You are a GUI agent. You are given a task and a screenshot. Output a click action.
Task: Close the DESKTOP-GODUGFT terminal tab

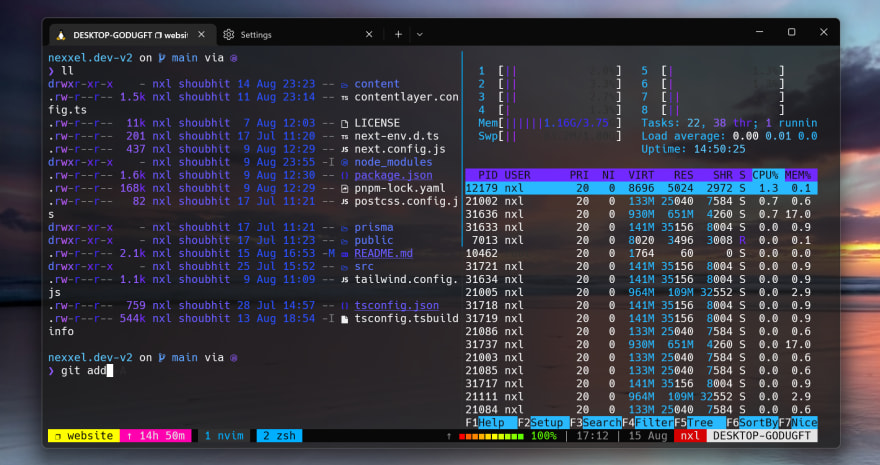[200, 34]
